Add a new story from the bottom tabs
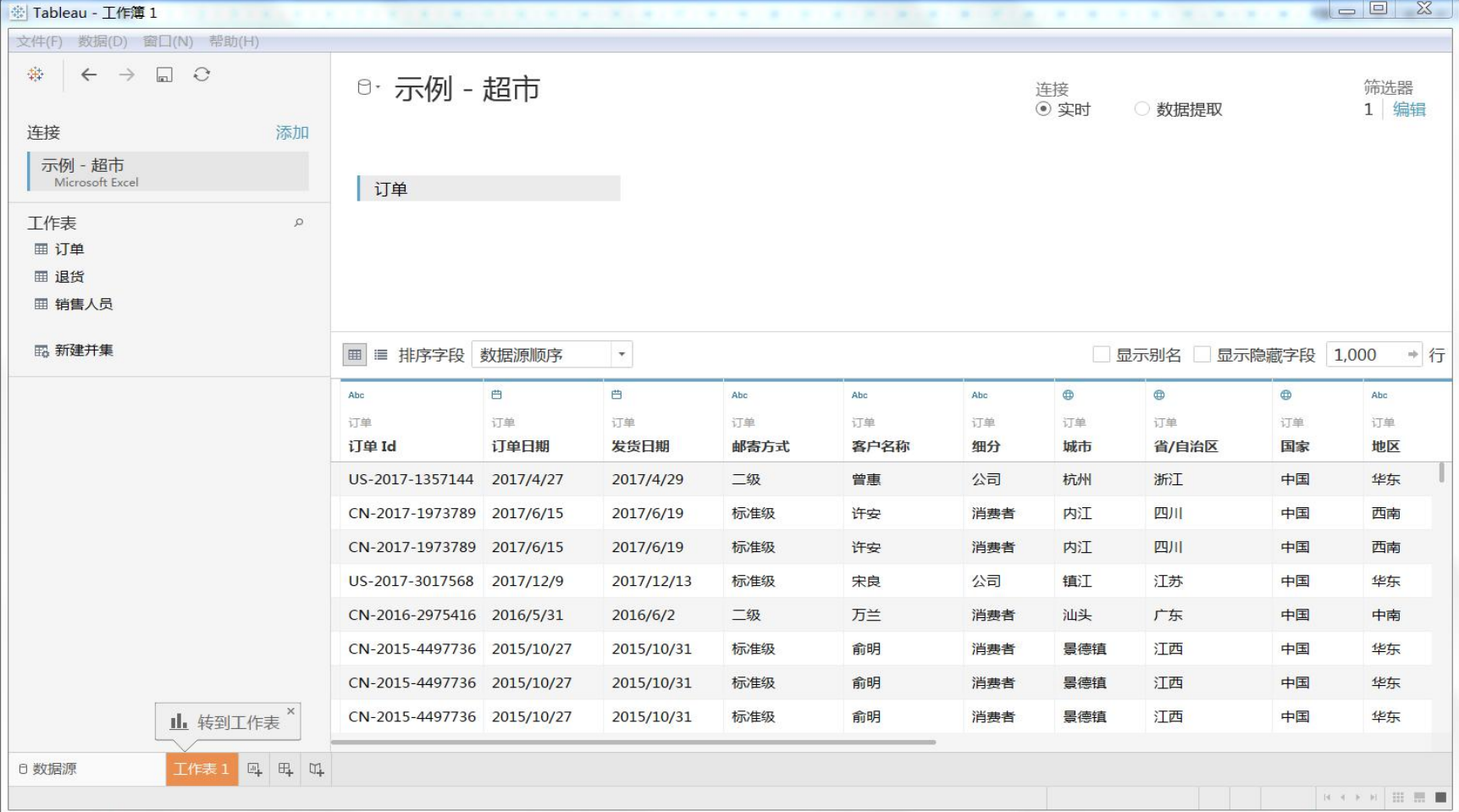Screen dimensions: 1459x812 pyautogui.click(x=316, y=769)
